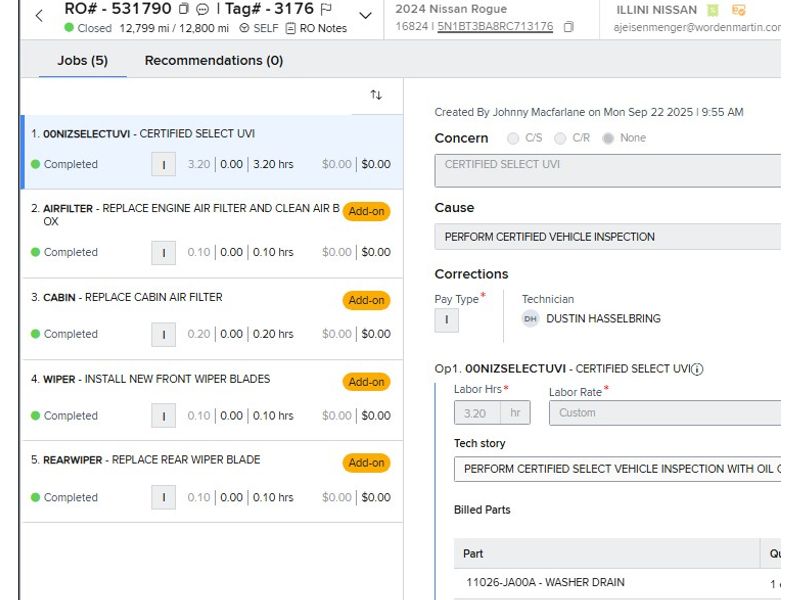The image size is (800, 600).
Task: Open the Labor Rate Custom dropdown
Action: point(665,412)
